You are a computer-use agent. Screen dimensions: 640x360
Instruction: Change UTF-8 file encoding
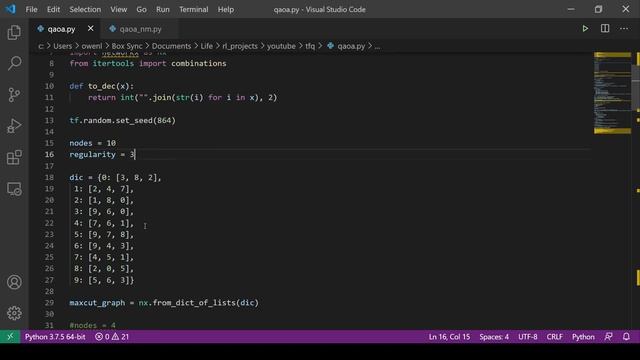tap(527, 337)
